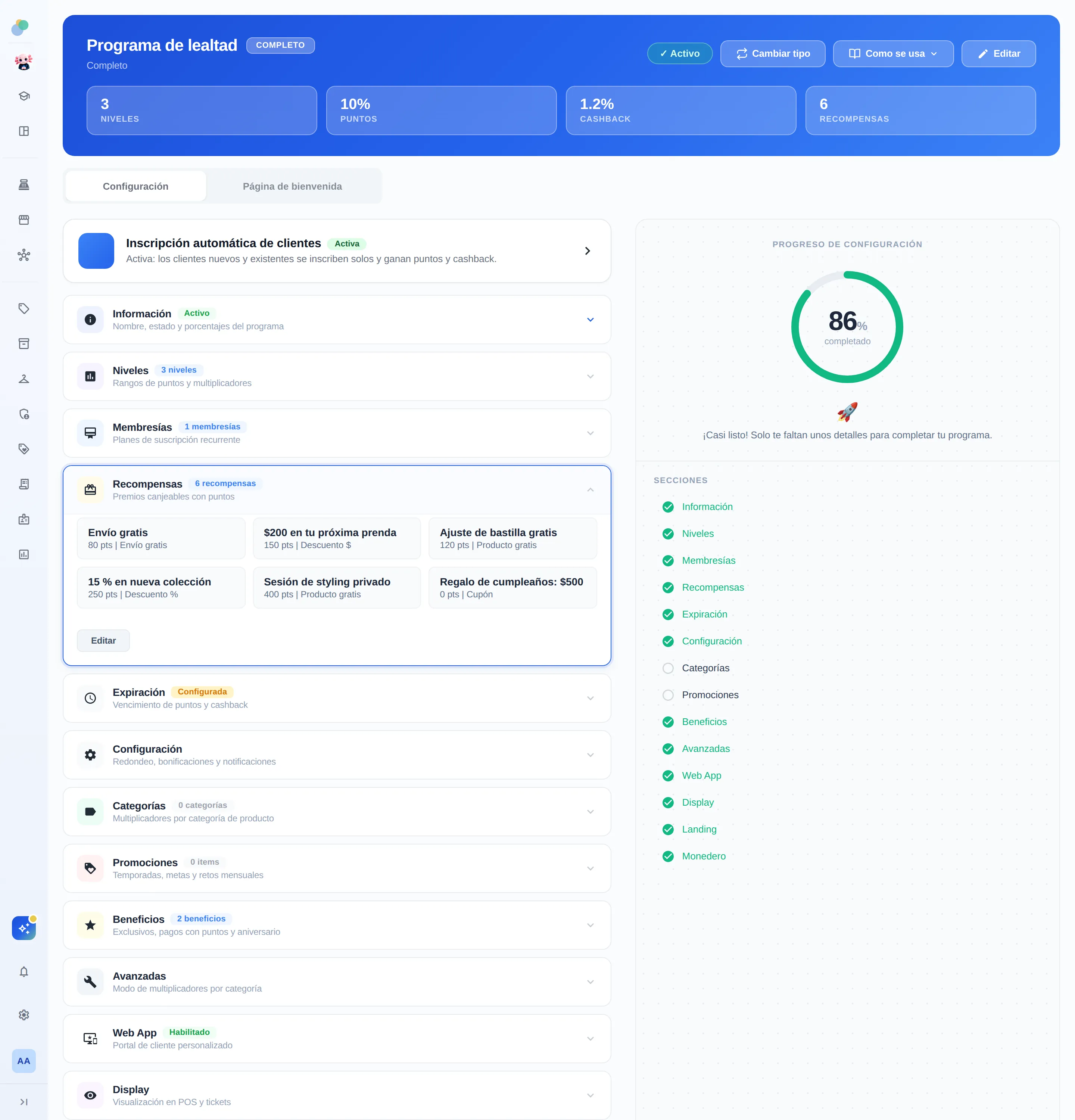The image size is (1075, 1120).
Task: Switch to Página de bienvenida tab
Action: coord(292,186)
